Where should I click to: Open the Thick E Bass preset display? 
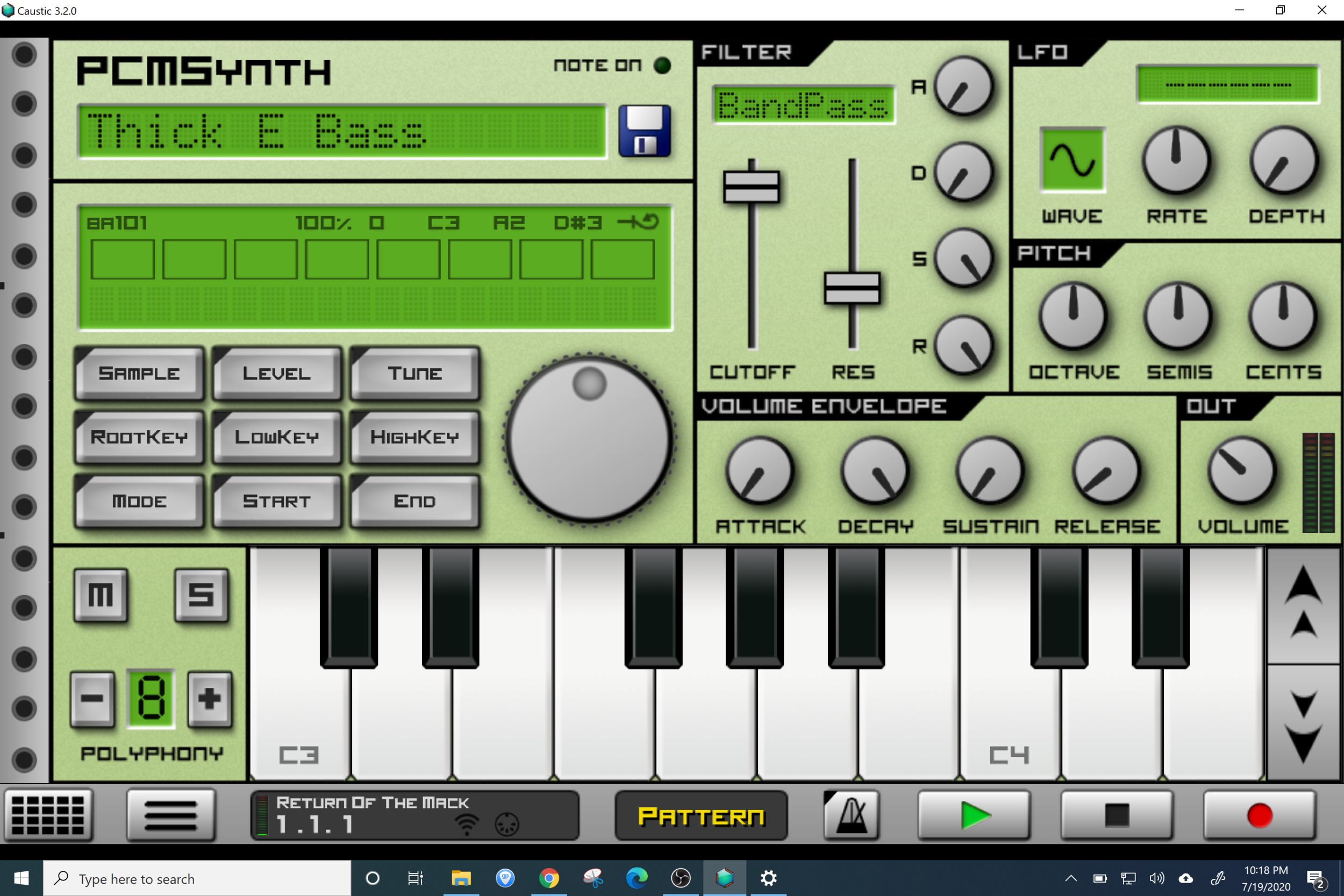(342, 132)
